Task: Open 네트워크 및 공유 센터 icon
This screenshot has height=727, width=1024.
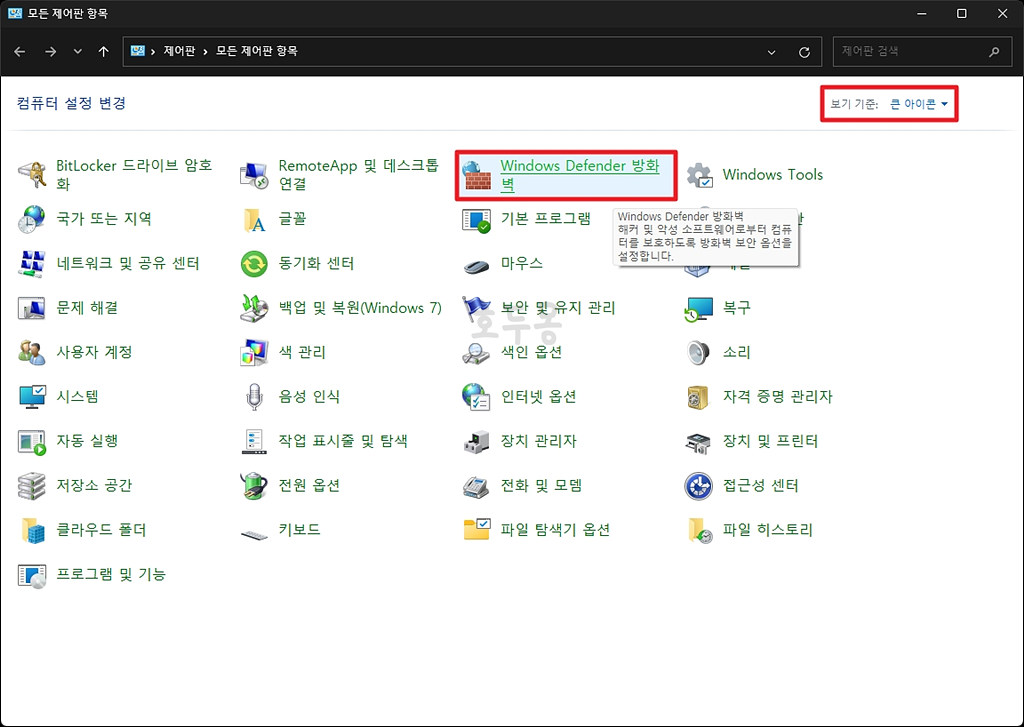Action: [x=31, y=263]
